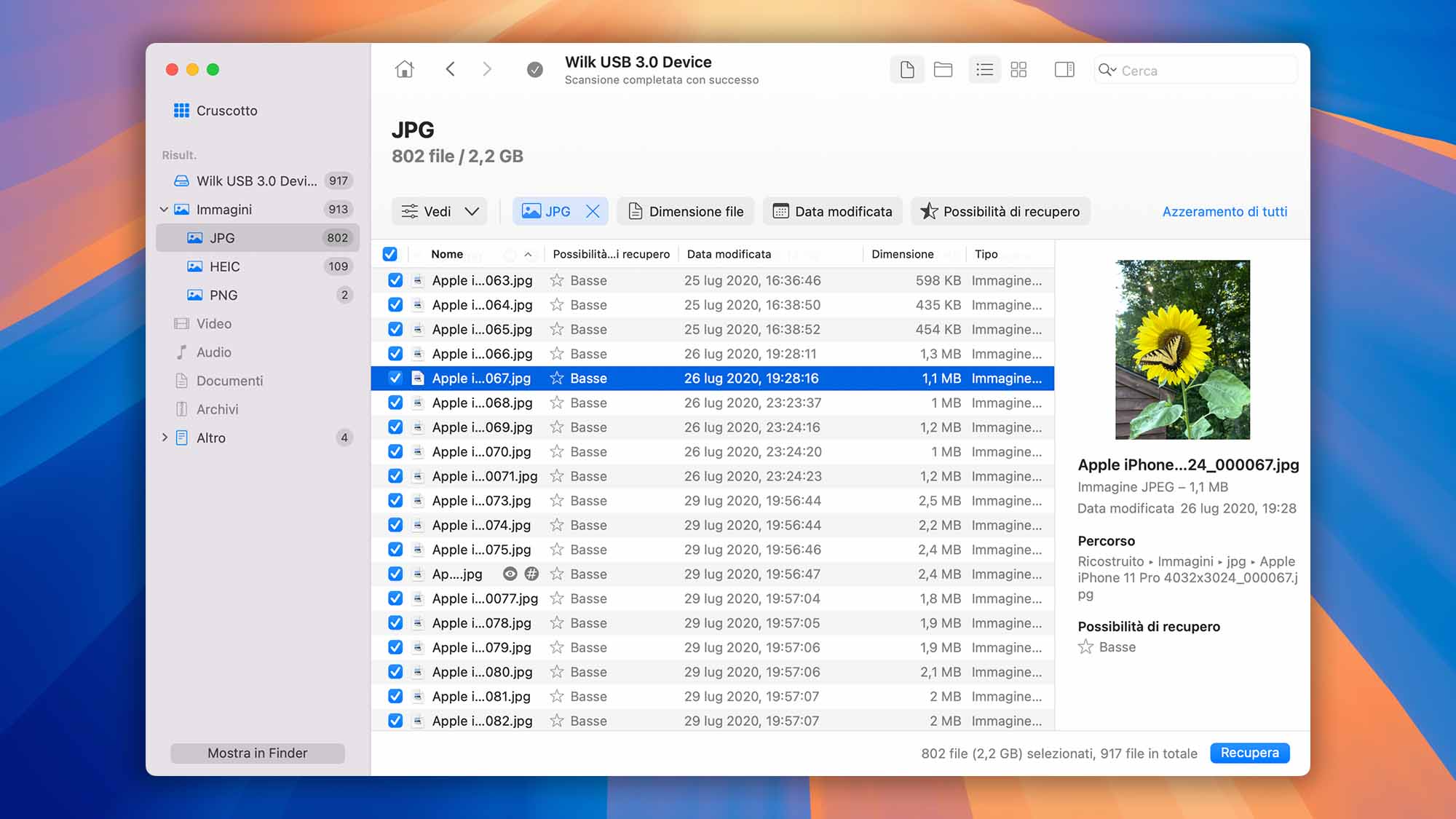1456x819 pixels.
Task: Open Data modificata filter dropdown
Action: pos(833,212)
